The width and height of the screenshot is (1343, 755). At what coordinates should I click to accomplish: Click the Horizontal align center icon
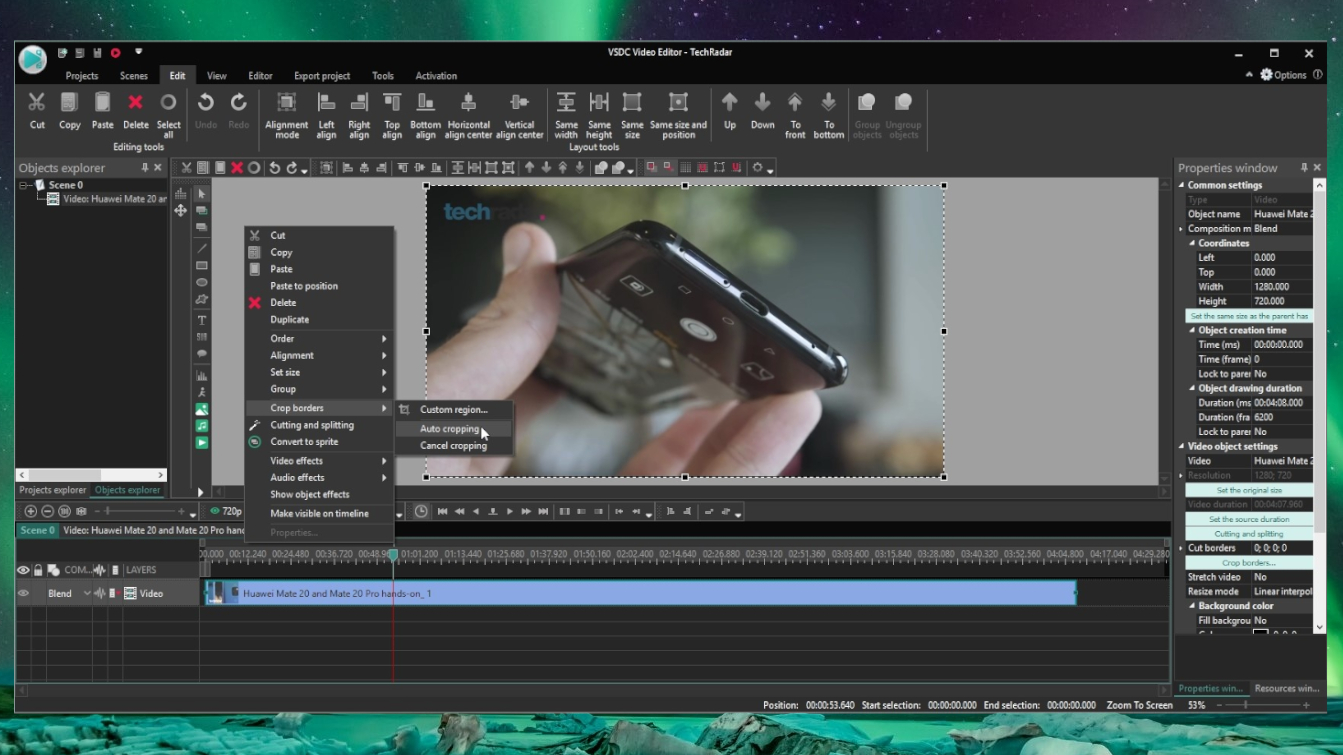click(x=468, y=103)
